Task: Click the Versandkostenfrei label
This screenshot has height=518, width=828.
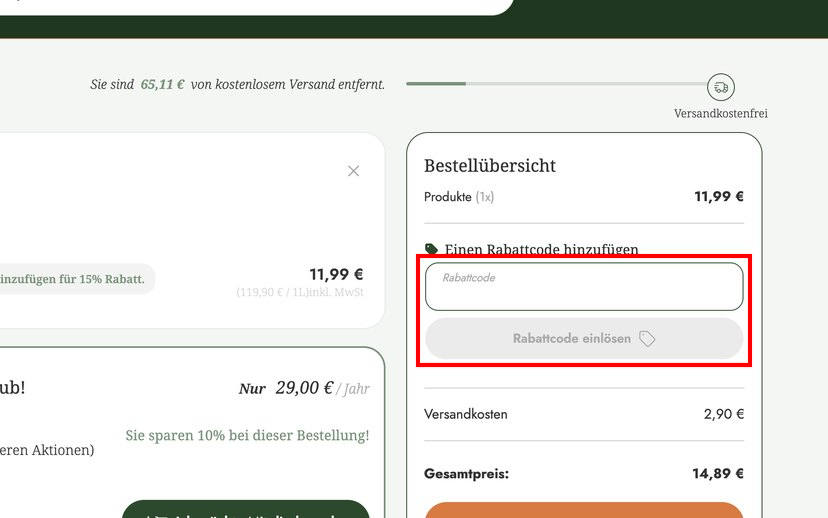Action: pyautogui.click(x=721, y=114)
